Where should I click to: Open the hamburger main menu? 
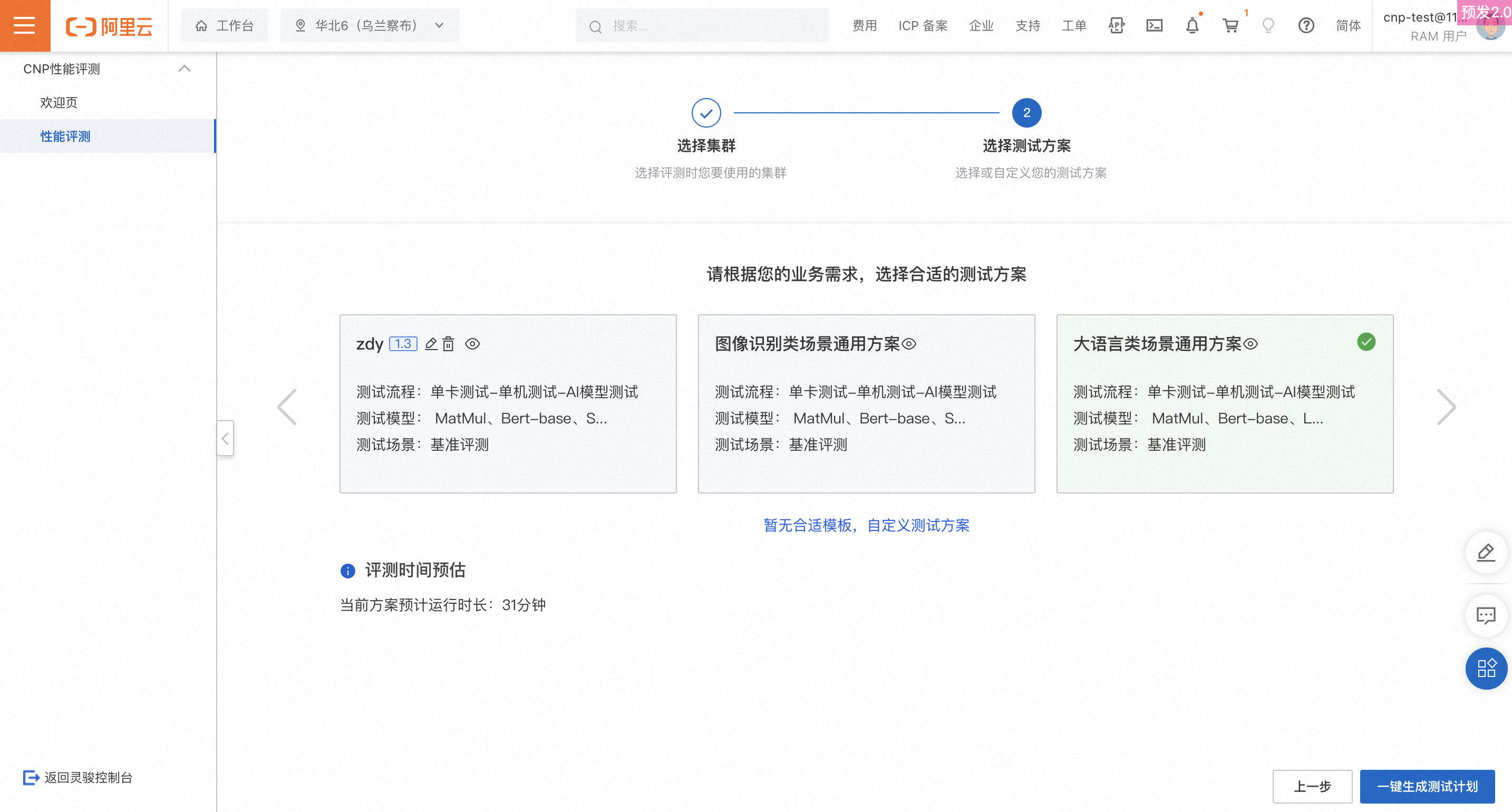tap(24, 25)
